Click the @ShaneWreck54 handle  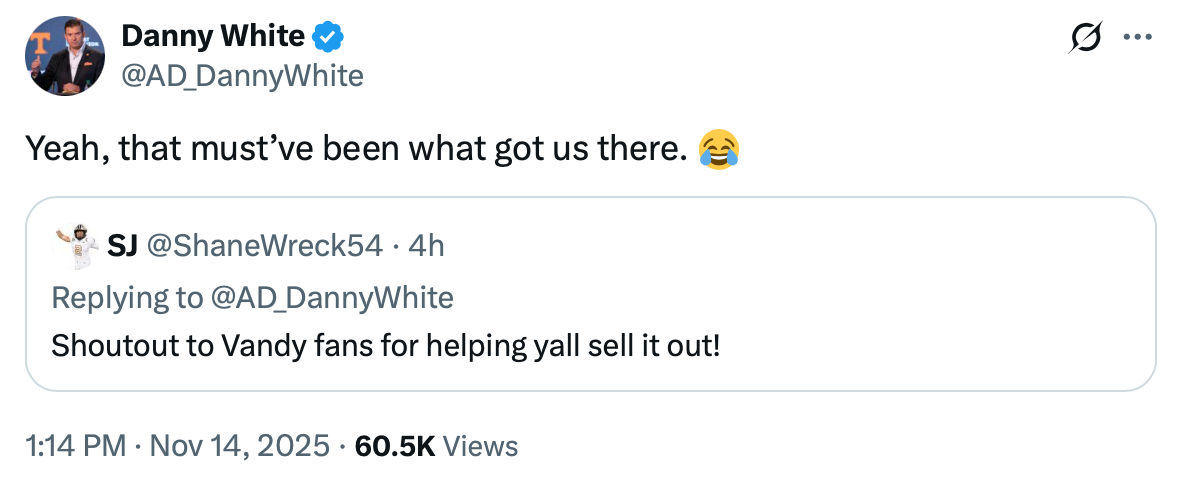click(x=264, y=246)
